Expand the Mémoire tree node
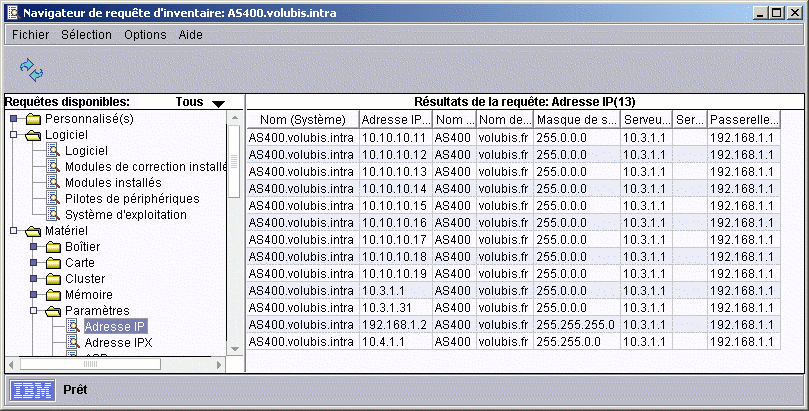809x411 pixels. pyautogui.click(x=34, y=295)
